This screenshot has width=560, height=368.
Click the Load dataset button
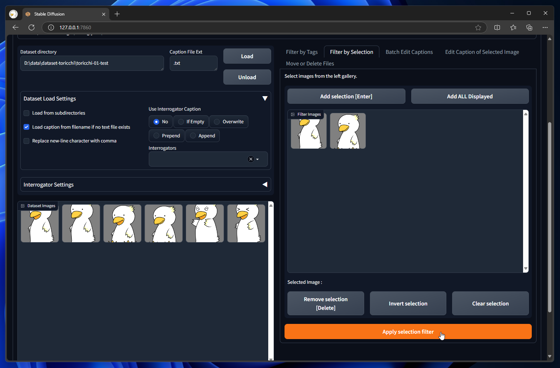(247, 56)
